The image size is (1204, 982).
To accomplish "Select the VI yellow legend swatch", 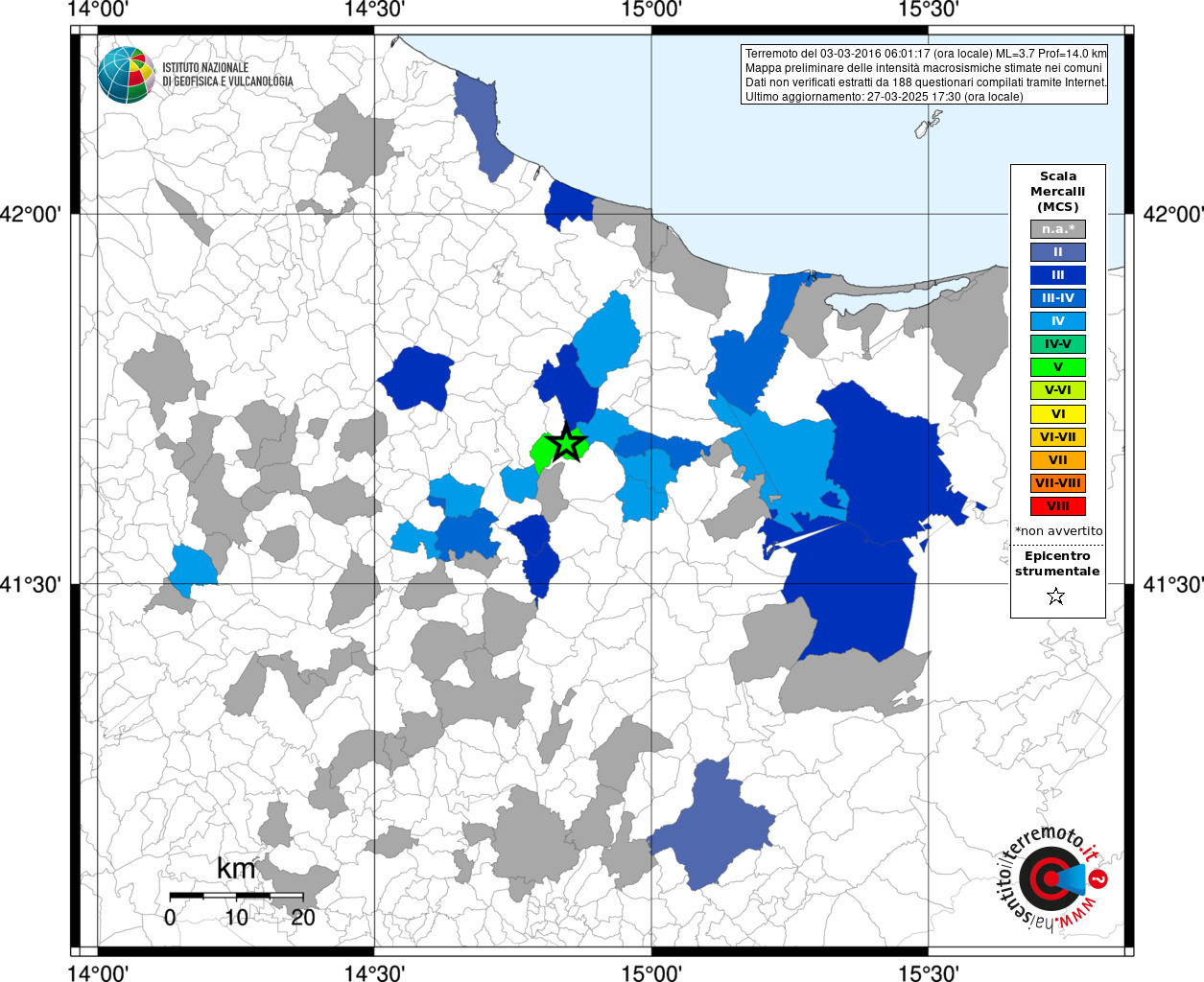I will pos(1057,414).
